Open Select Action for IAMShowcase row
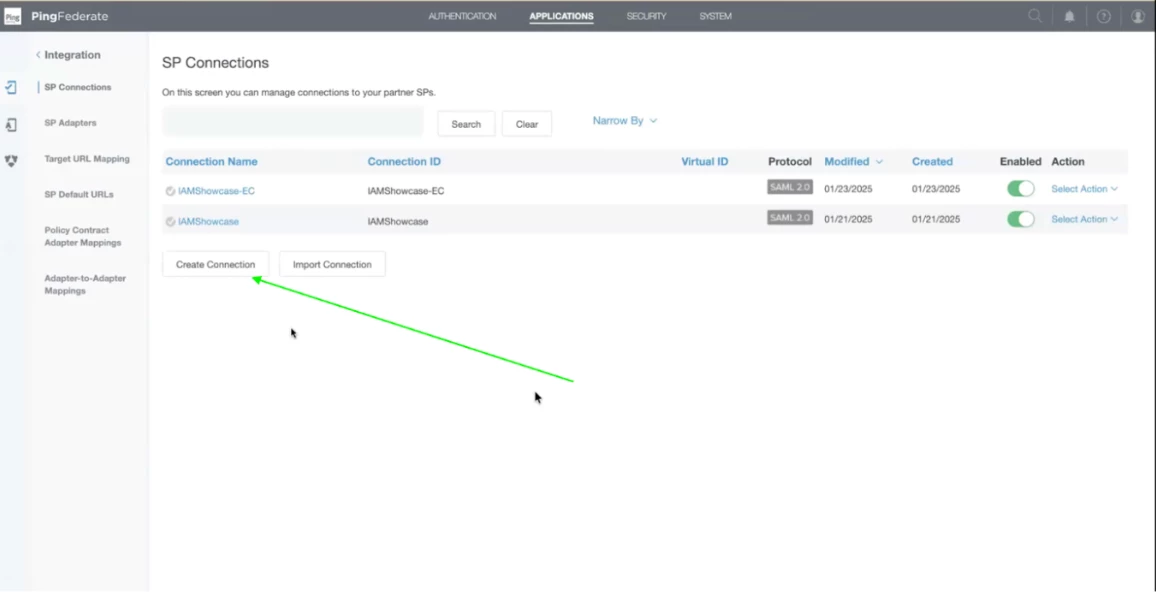This screenshot has width=1156, height=594. click(x=1084, y=219)
